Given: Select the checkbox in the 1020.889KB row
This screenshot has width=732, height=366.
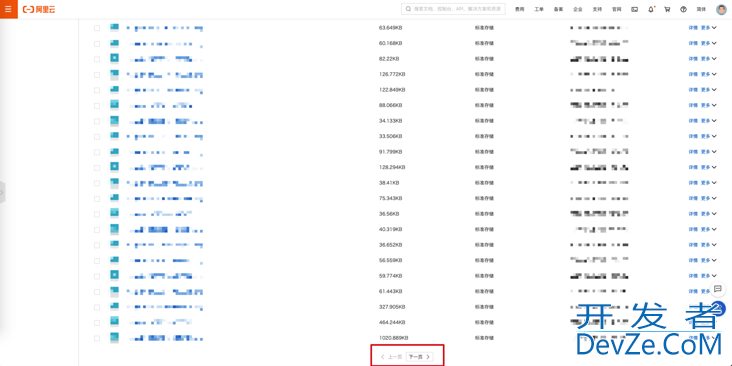Looking at the screenshot, I should point(97,338).
